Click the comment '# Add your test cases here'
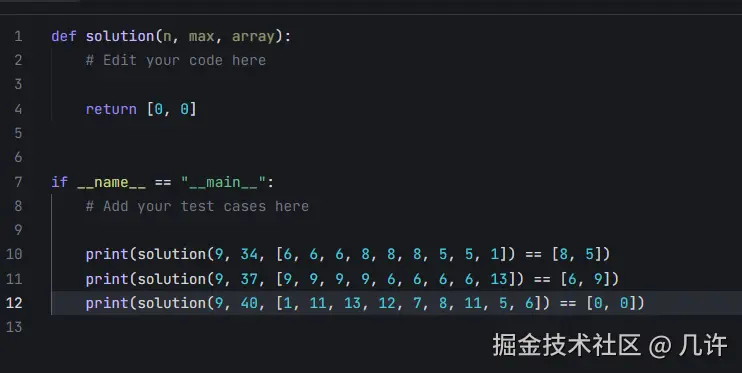Screen dimensions: 742x373 tap(197, 206)
